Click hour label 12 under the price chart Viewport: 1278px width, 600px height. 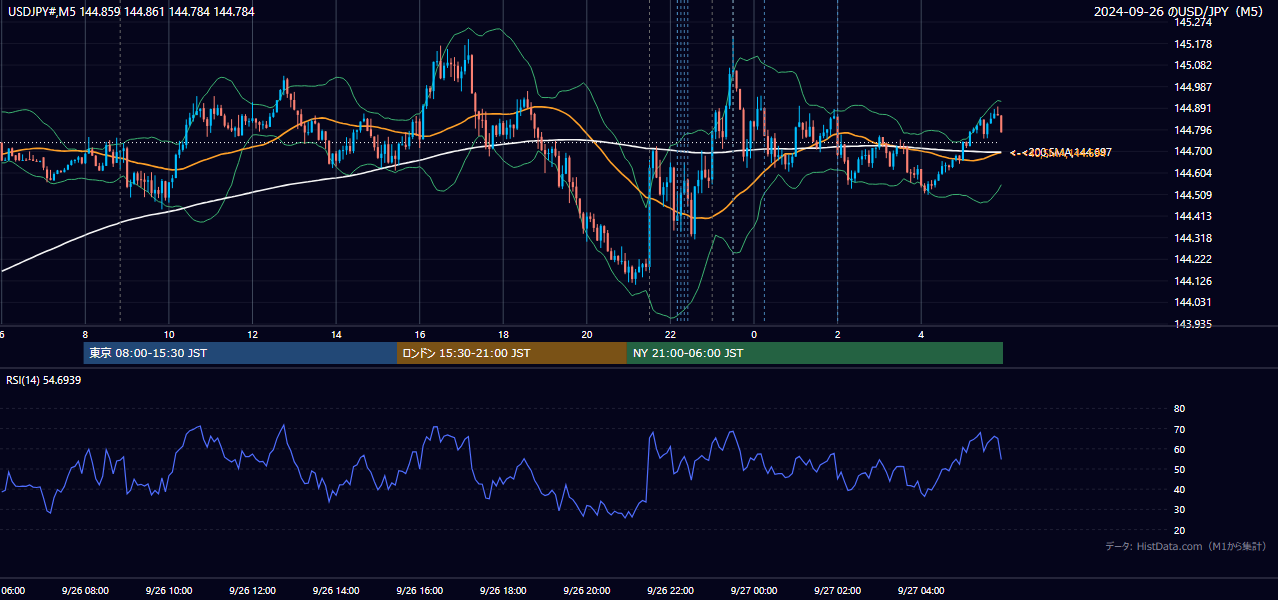(253, 335)
